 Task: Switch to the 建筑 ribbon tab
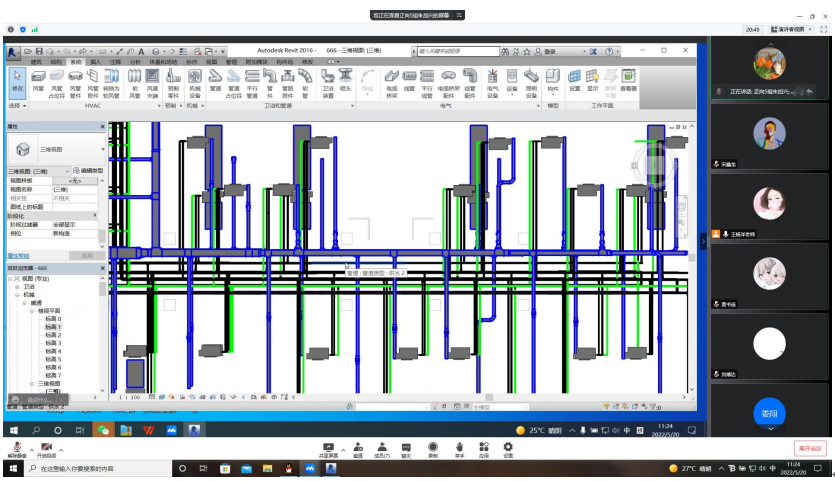[x=37, y=61]
